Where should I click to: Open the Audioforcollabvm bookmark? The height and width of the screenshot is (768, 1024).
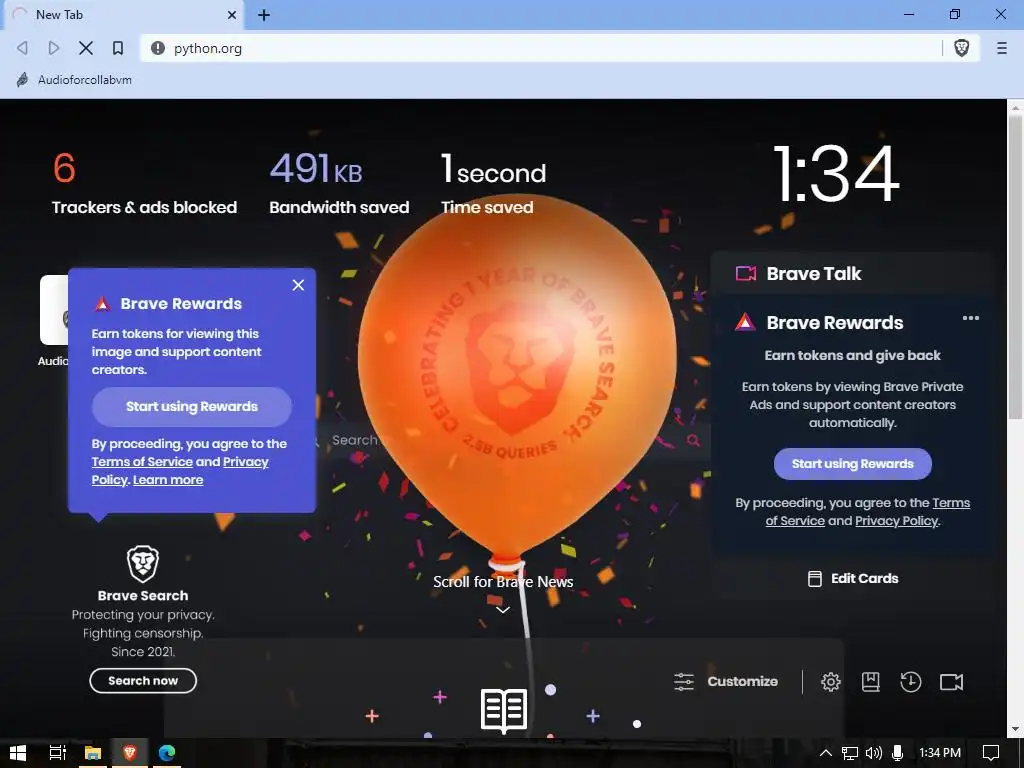pos(74,80)
